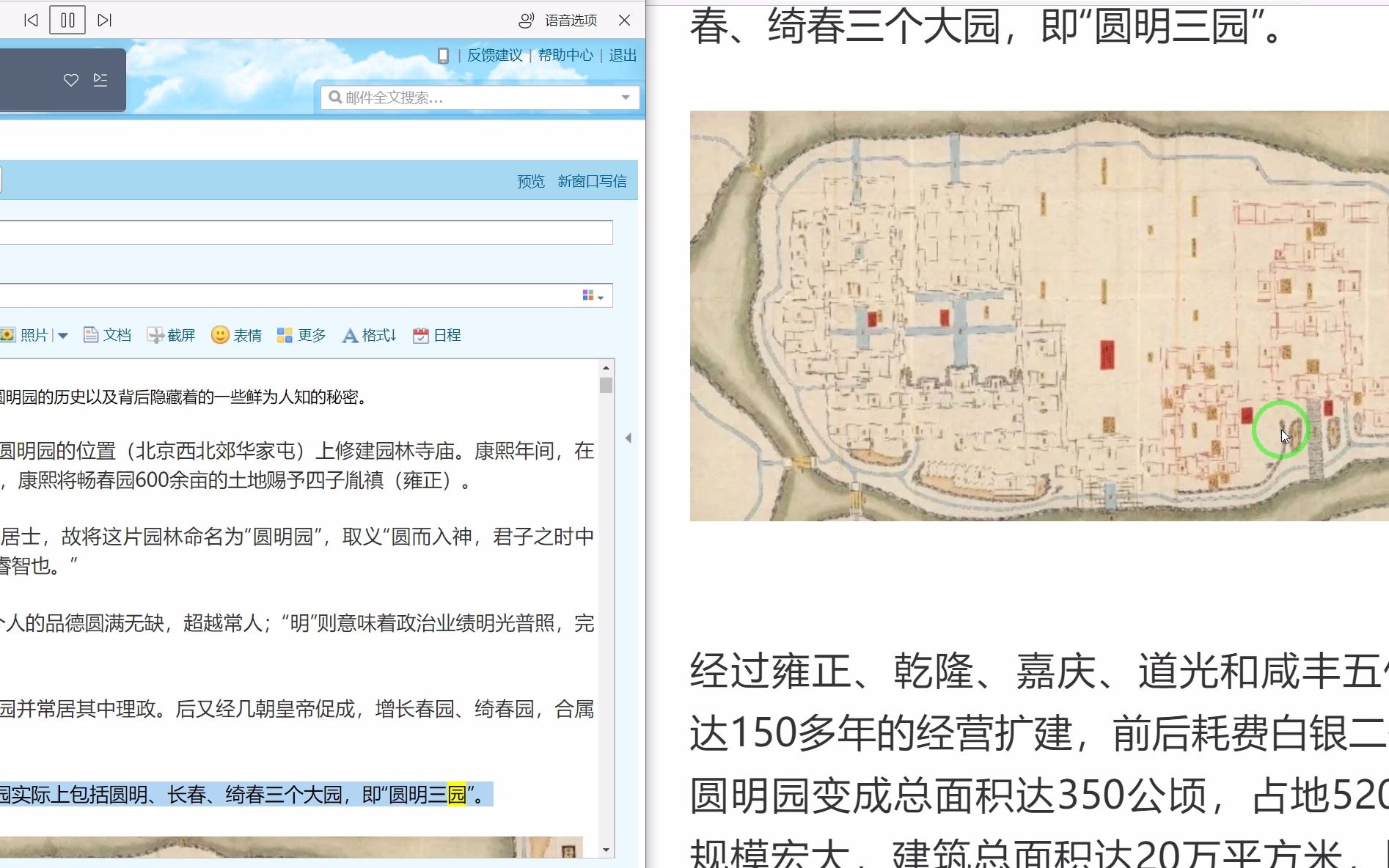Pause the read-aloud playback
This screenshot has width=1389, height=868.
[67, 21]
